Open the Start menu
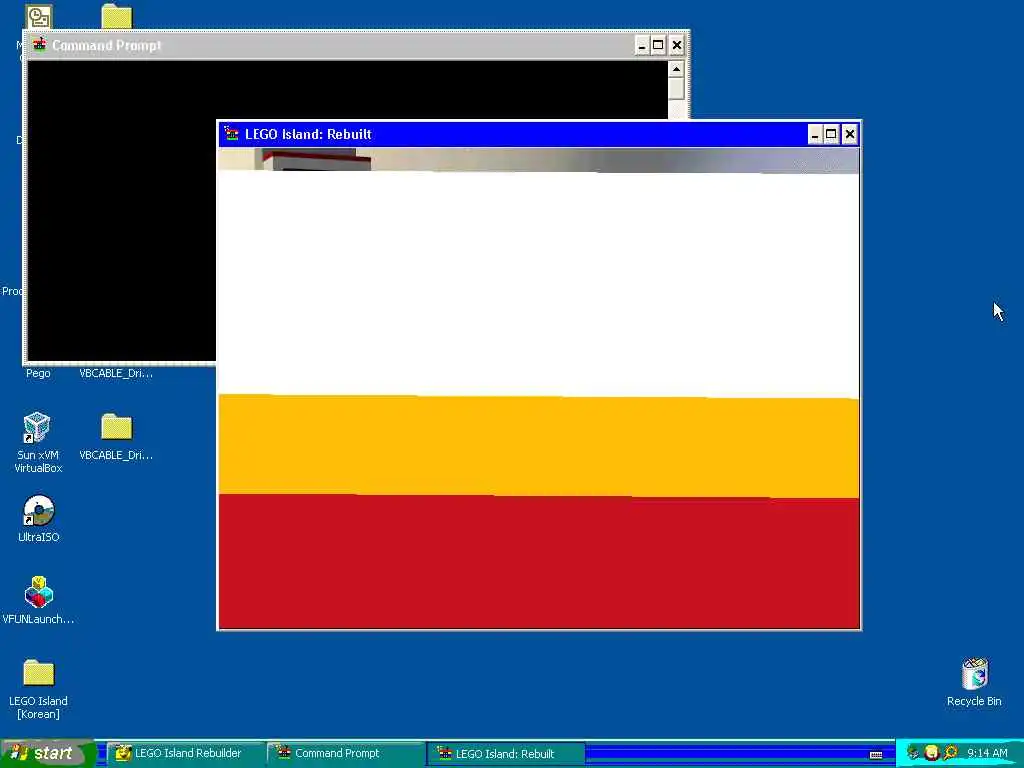 pos(47,753)
